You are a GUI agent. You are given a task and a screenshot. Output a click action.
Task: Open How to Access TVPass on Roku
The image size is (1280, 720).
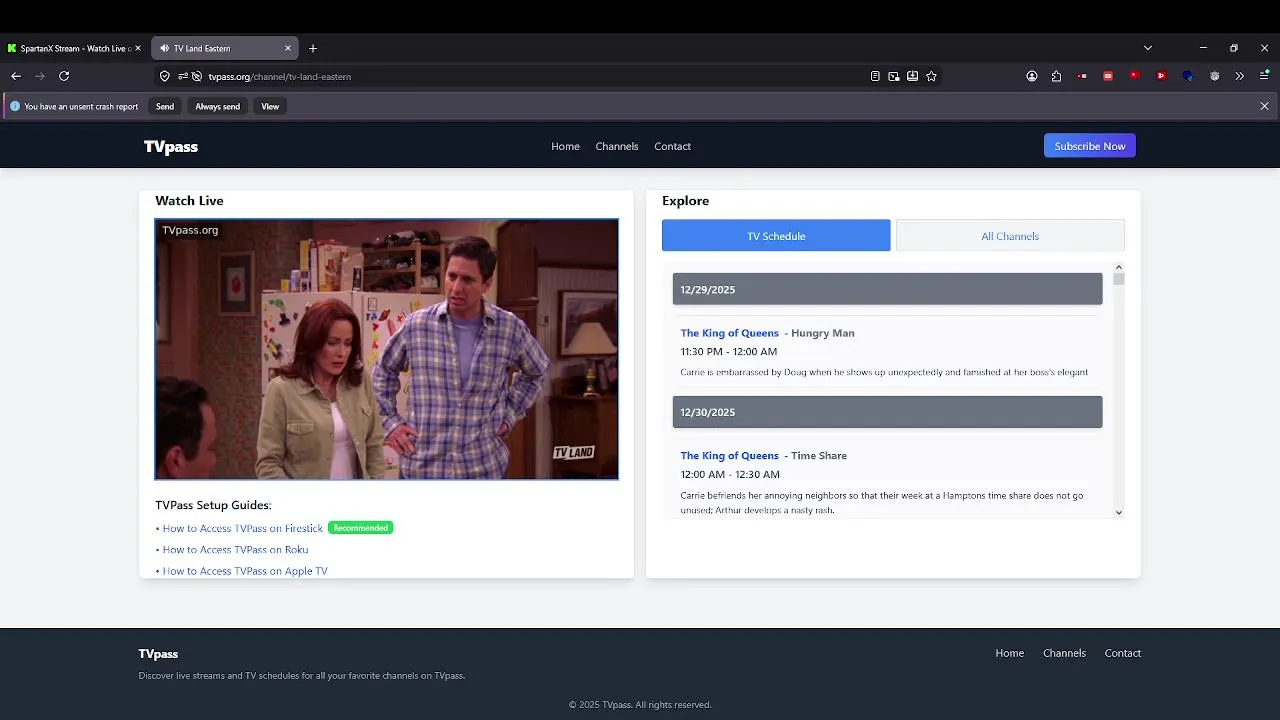235,550
